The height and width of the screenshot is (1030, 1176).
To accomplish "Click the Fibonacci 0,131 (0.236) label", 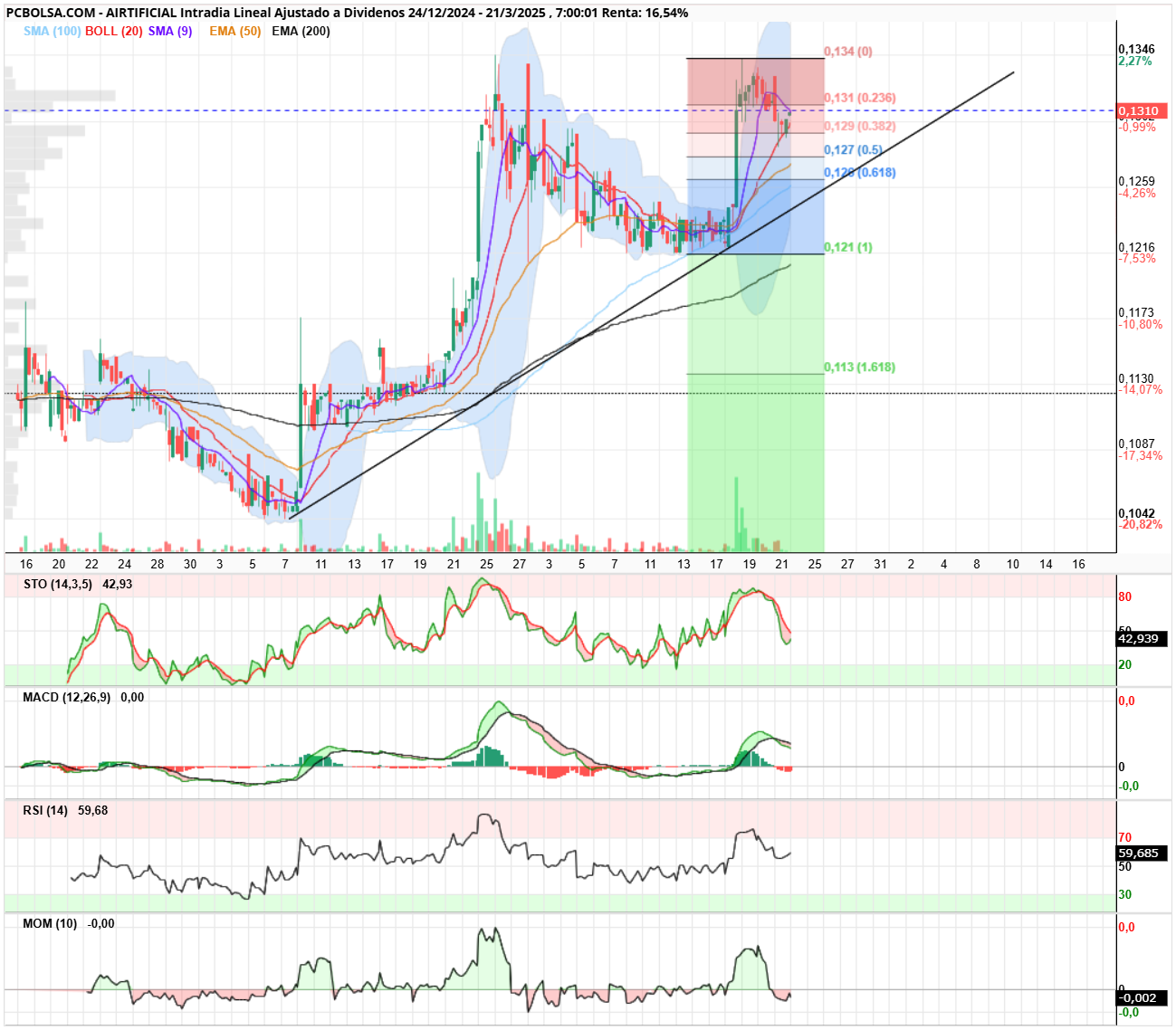I will 860,98.
